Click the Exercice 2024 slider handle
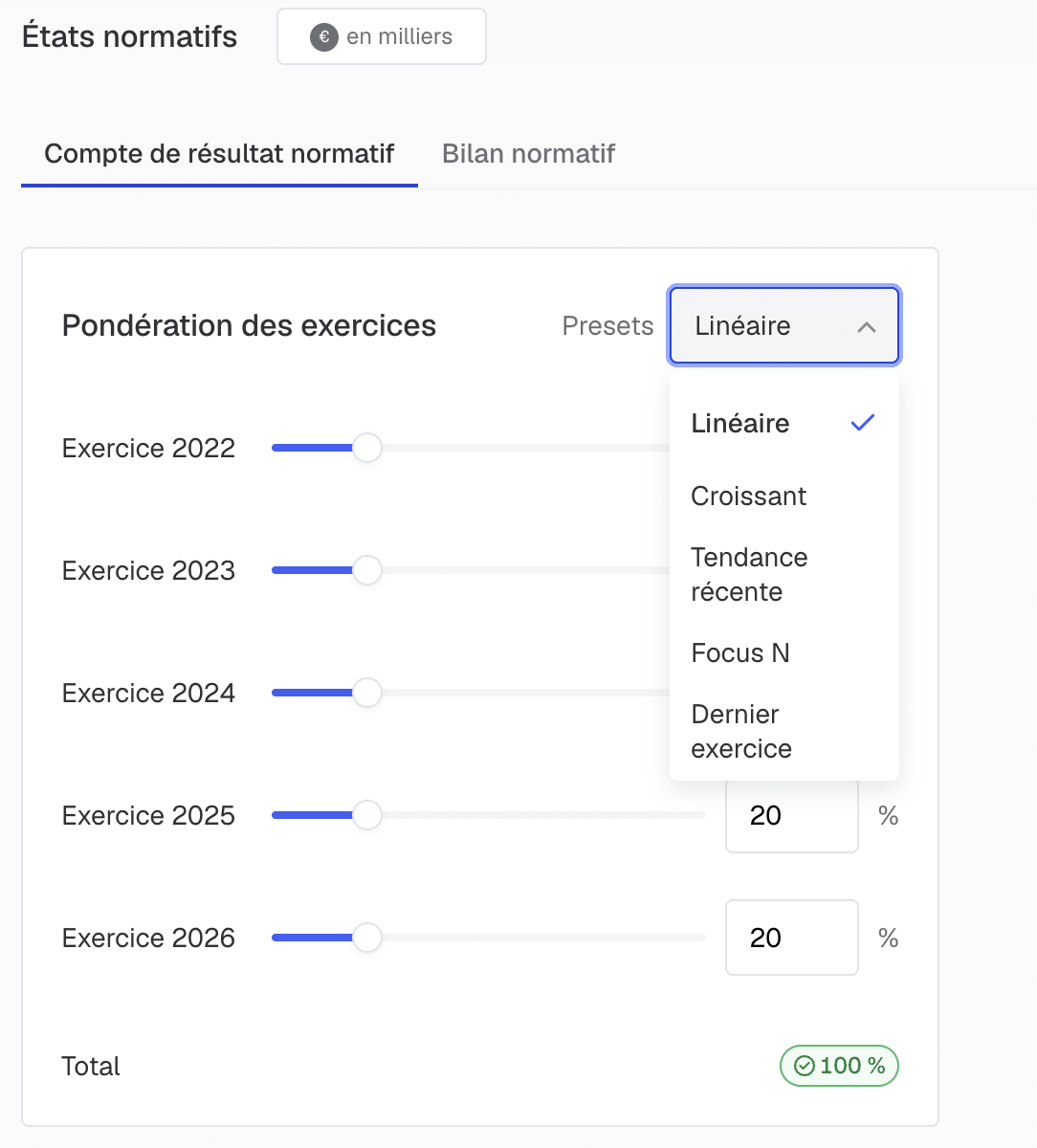 (366, 693)
